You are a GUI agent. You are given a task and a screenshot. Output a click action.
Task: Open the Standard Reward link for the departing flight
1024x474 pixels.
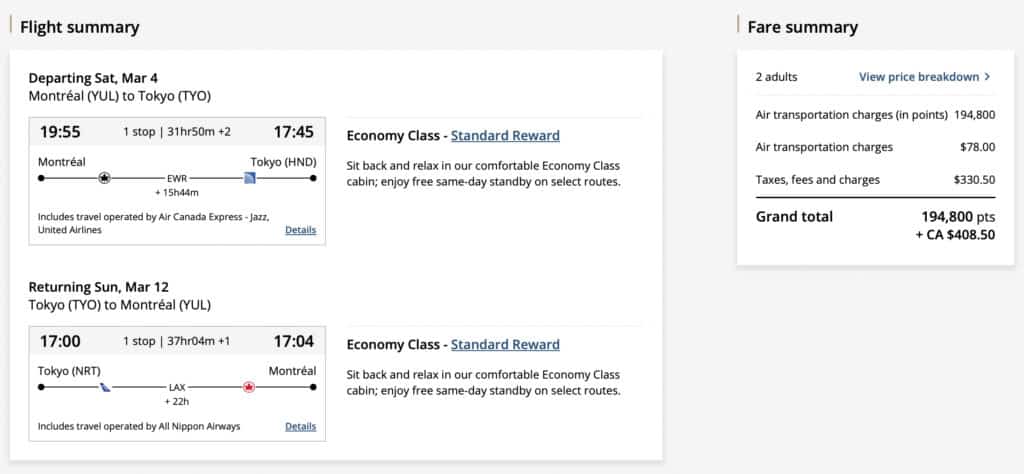(x=505, y=136)
